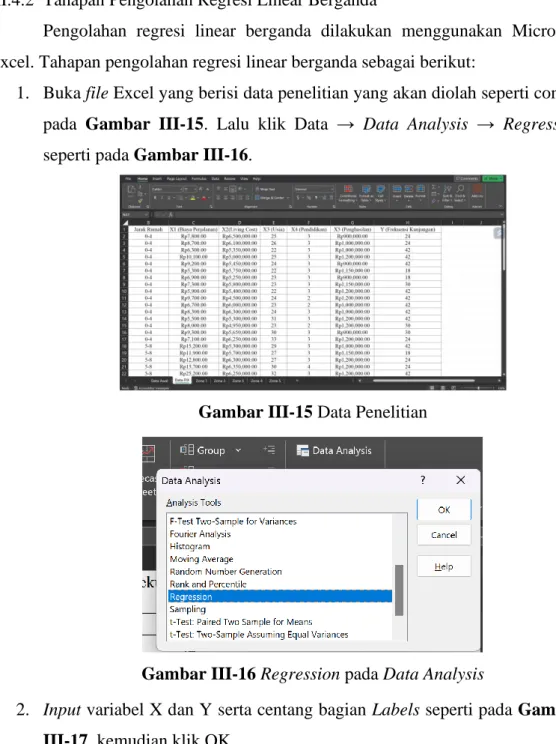The width and height of the screenshot is (556, 744).
Task: Open the Help ribbon tab
Action: coord(257,179)
